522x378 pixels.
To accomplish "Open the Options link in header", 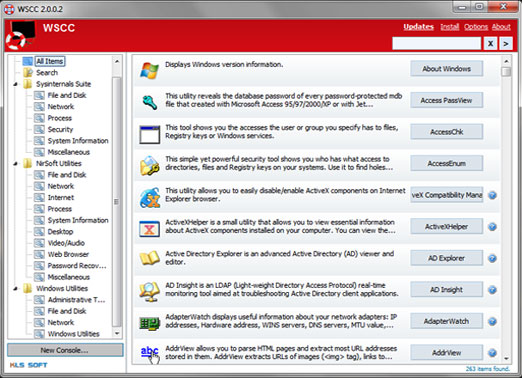I will 476,27.
